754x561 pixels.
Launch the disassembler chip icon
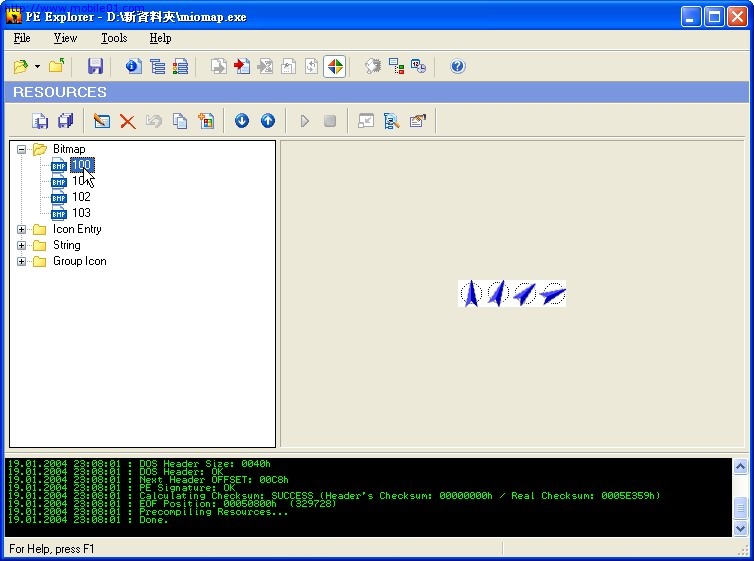point(373,66)
